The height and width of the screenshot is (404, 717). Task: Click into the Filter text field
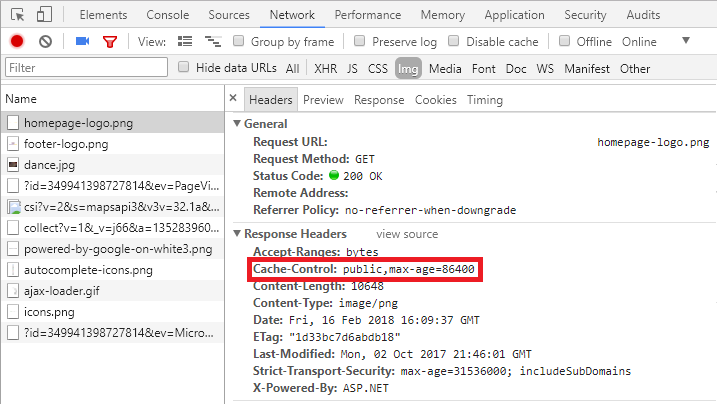86,68
